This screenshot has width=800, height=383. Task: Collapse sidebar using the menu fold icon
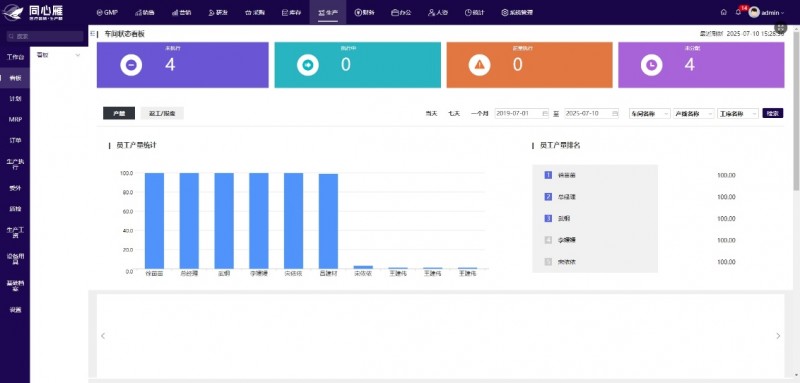pyautogui.click(x=92, y=34)
